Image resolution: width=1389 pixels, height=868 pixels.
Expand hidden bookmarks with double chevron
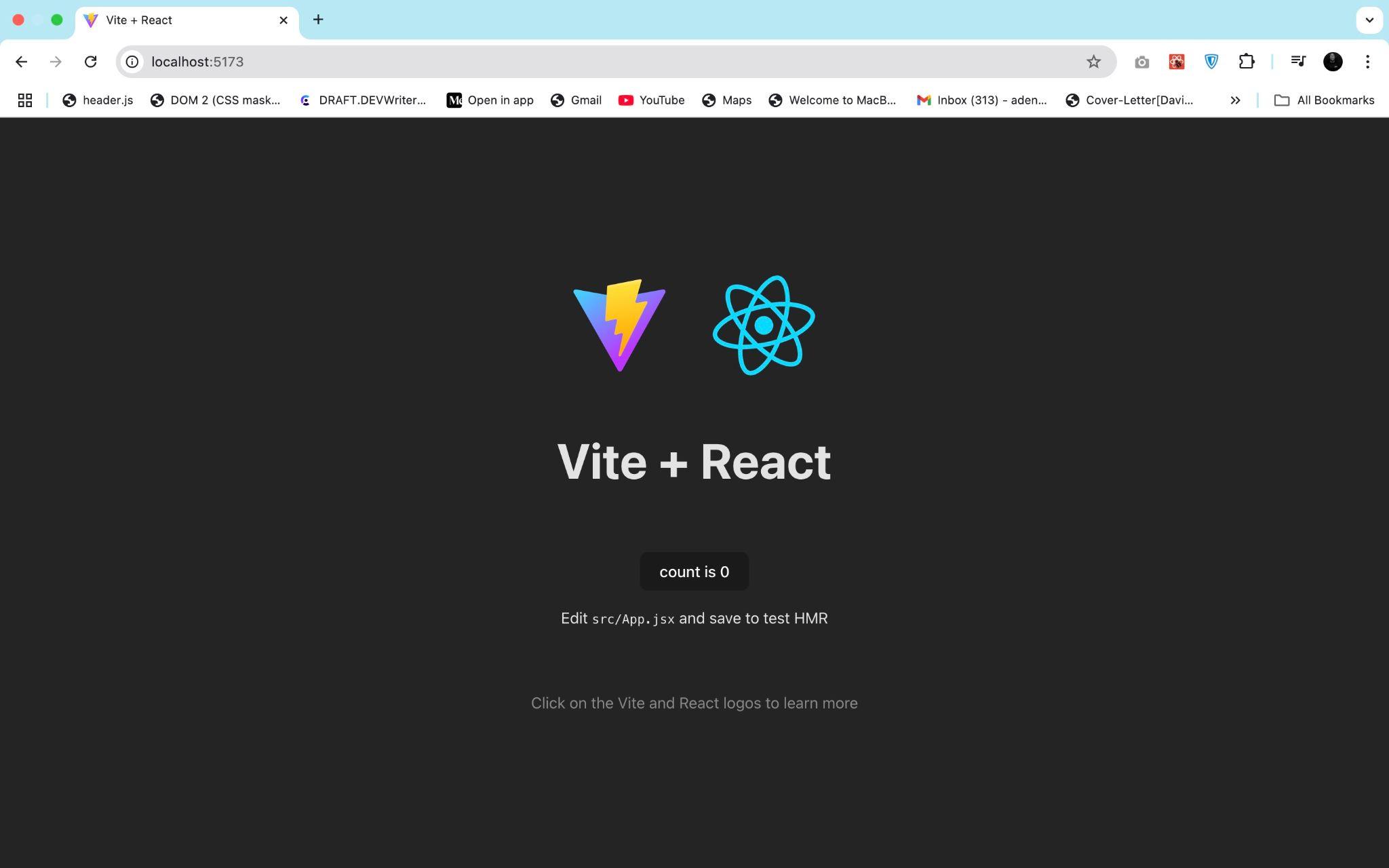pos(1235,100)
